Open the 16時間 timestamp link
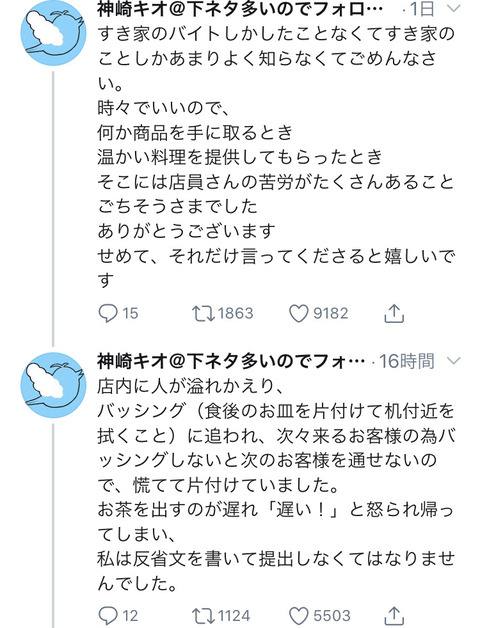The image size is (480, 628). click(x=407, y=361)
